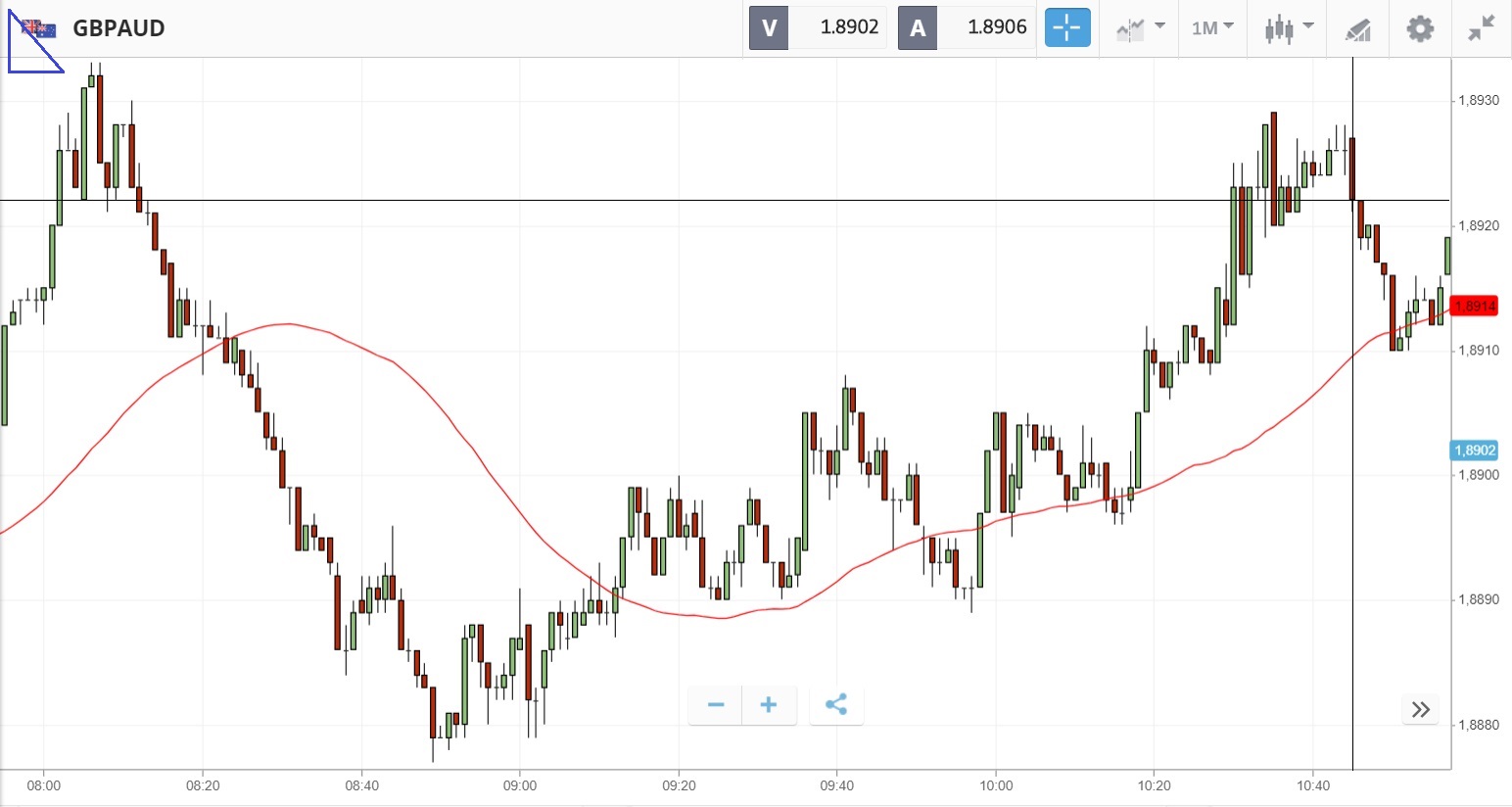Click the 1,8880 price axis label
Screen dimensions: 1512x807
click(x=1479, y=726)
